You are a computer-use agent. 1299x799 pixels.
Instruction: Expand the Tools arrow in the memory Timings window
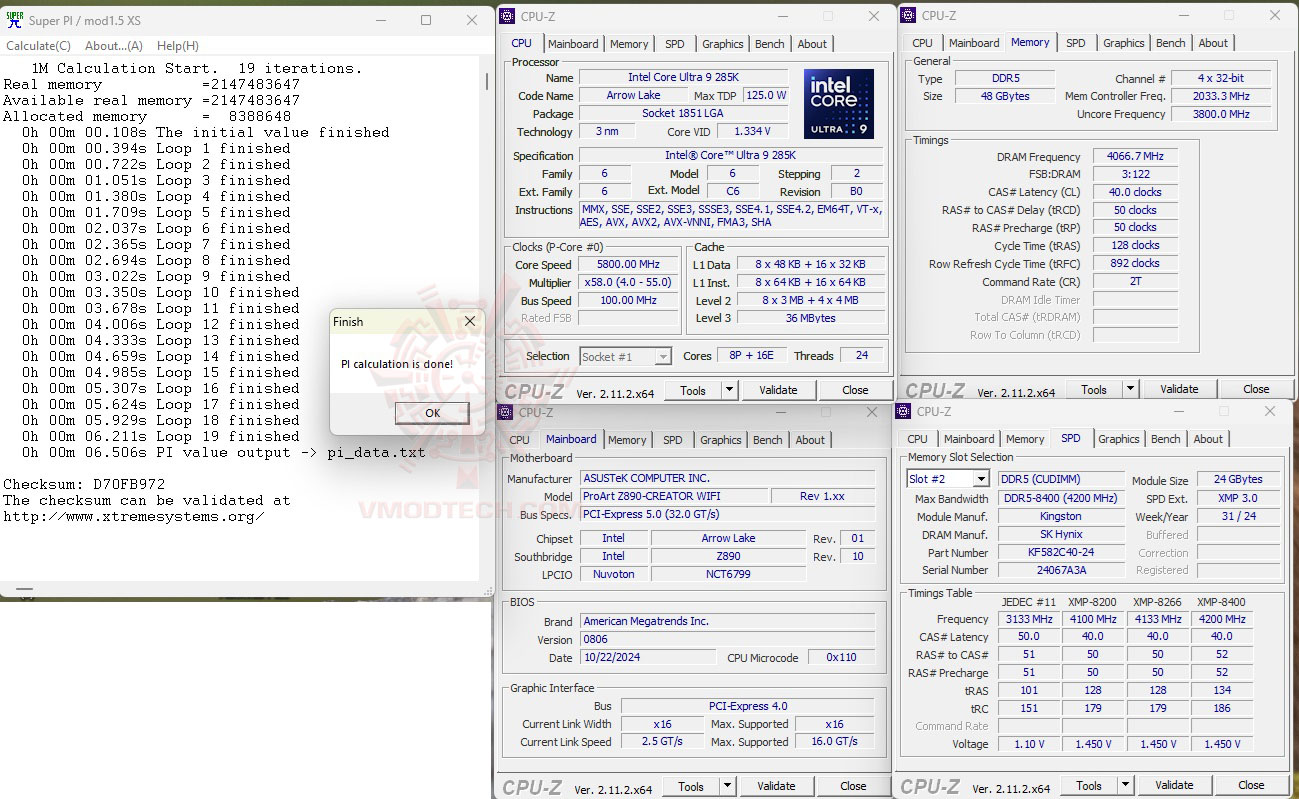coord(1130,389)
